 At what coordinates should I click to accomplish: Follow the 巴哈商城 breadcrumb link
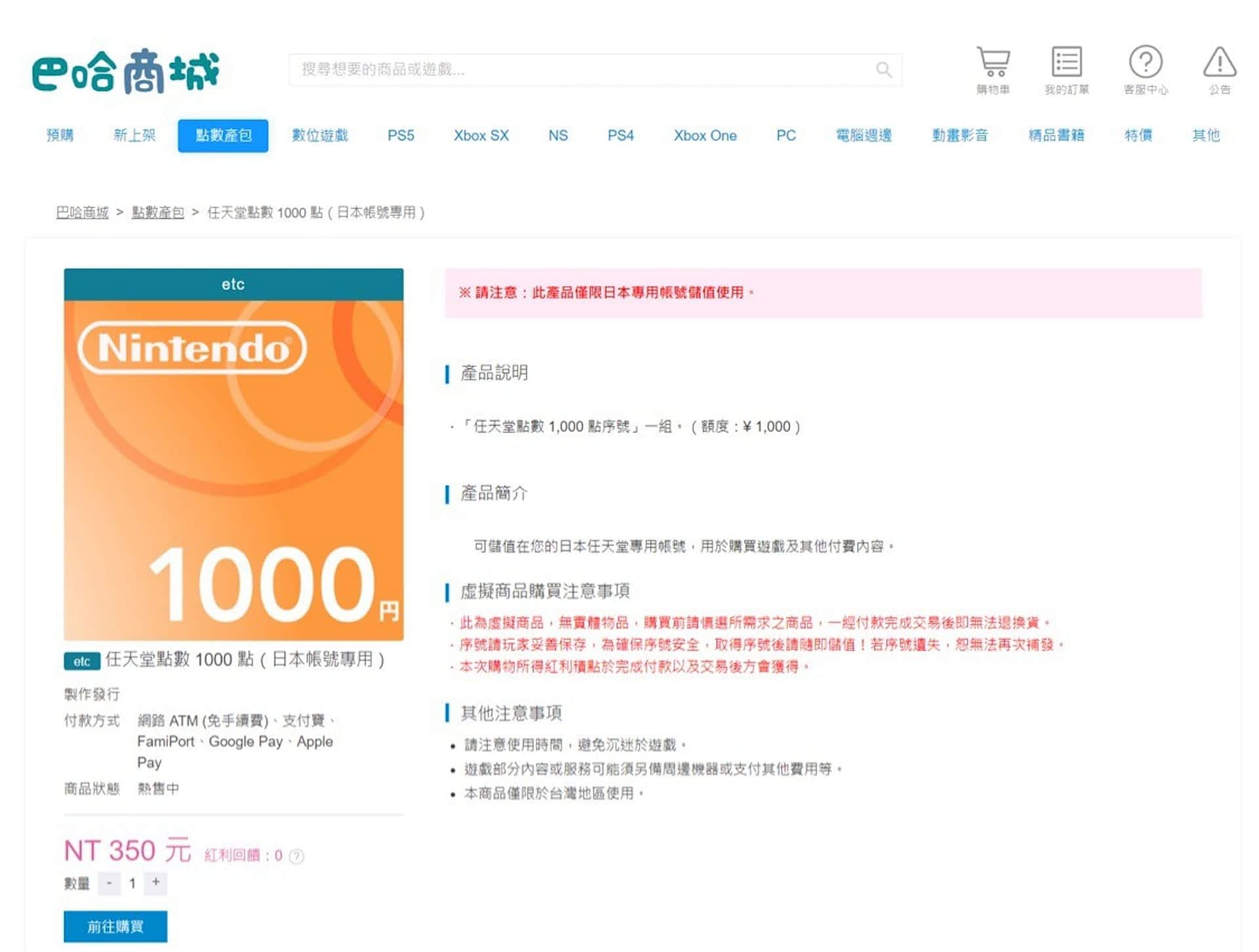82,212
